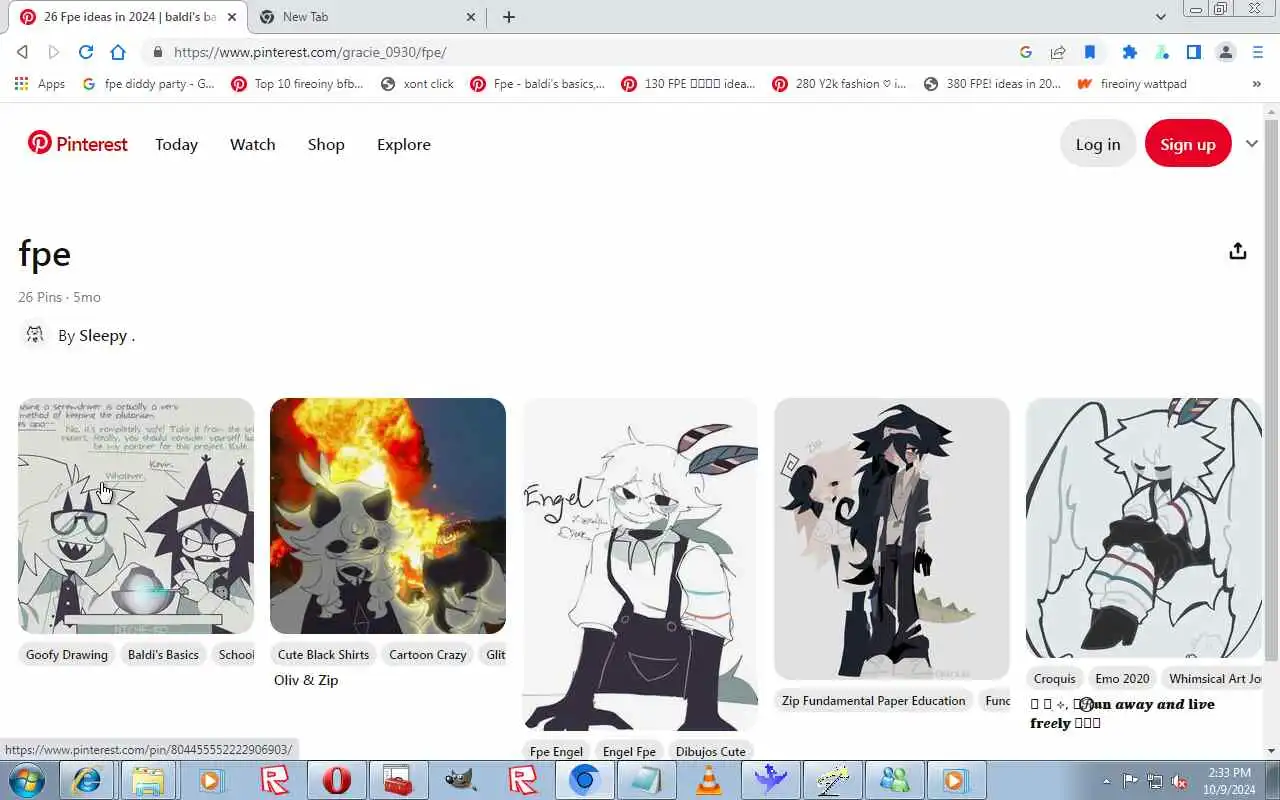Open the Today menu item
This screenshot has width=1280, height=800.
(176, 145)
